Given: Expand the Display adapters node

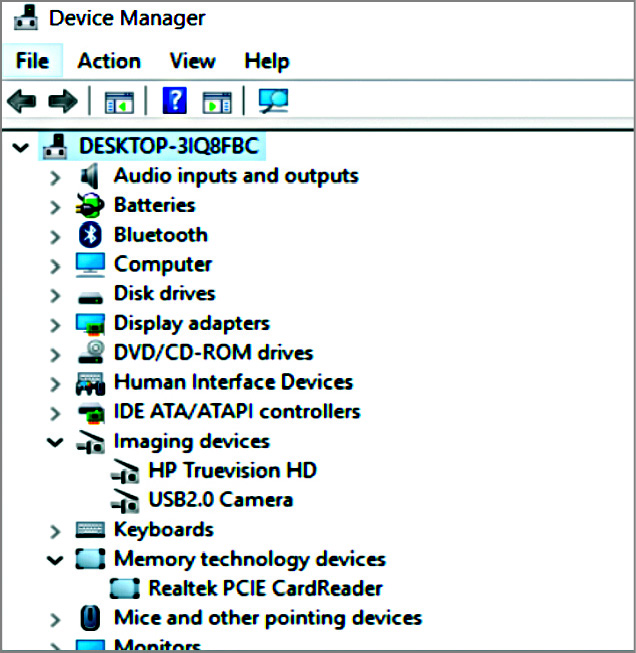Looking at the screenshot, I should 56,324.
